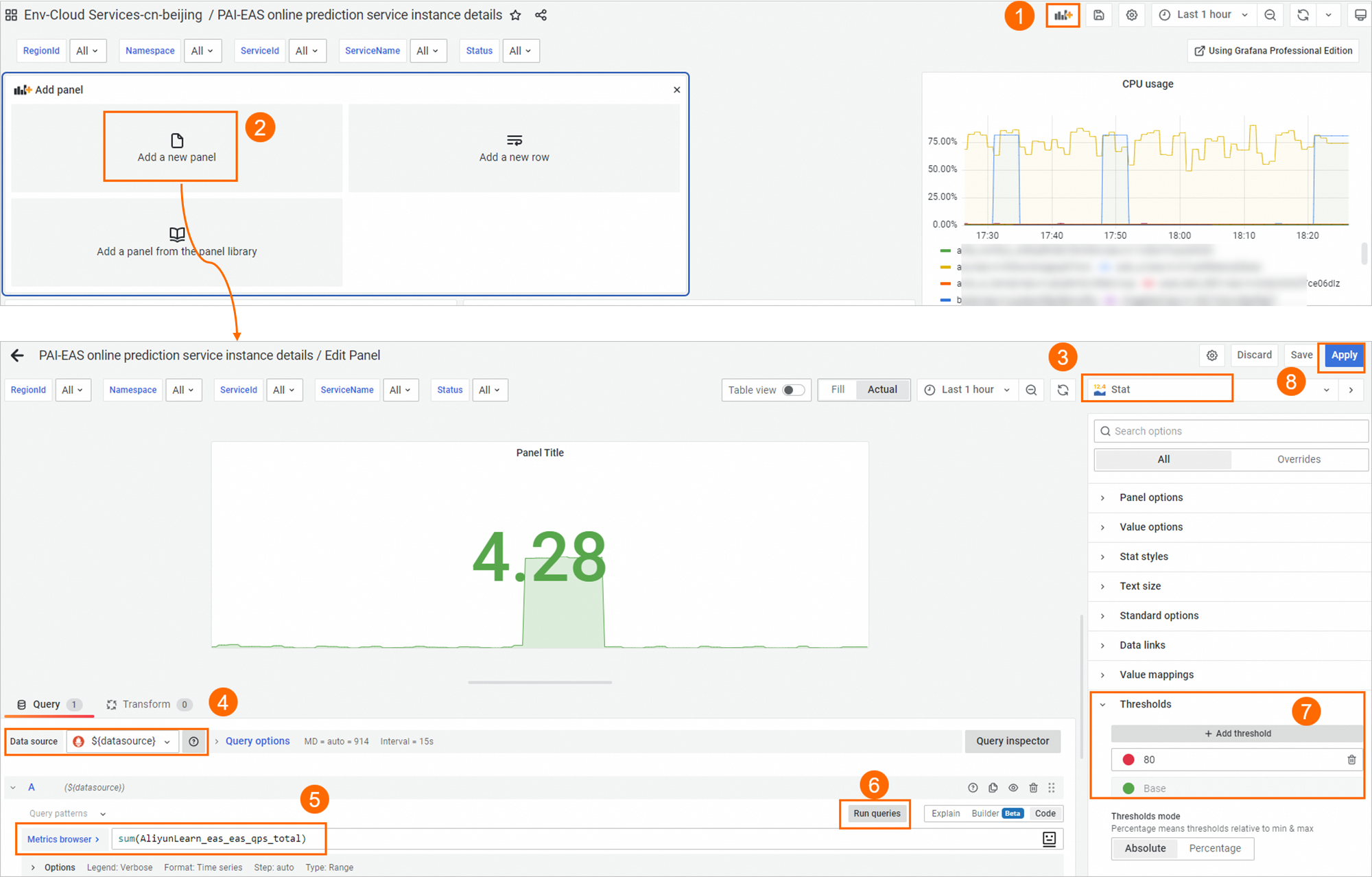Click the Run queries button

tap(875, 813)
